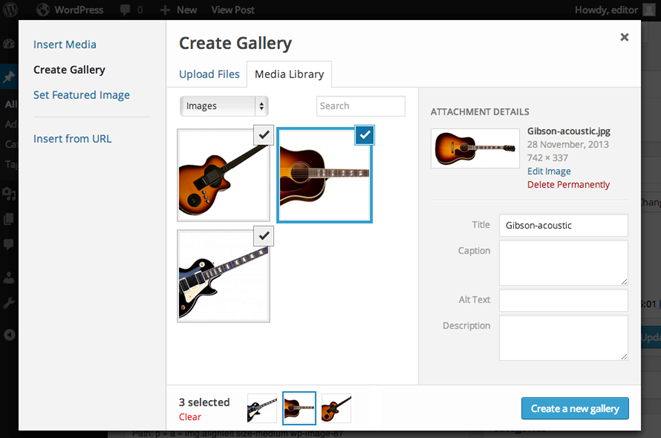Click the Delete Permanently link

(x=568, y=185)
